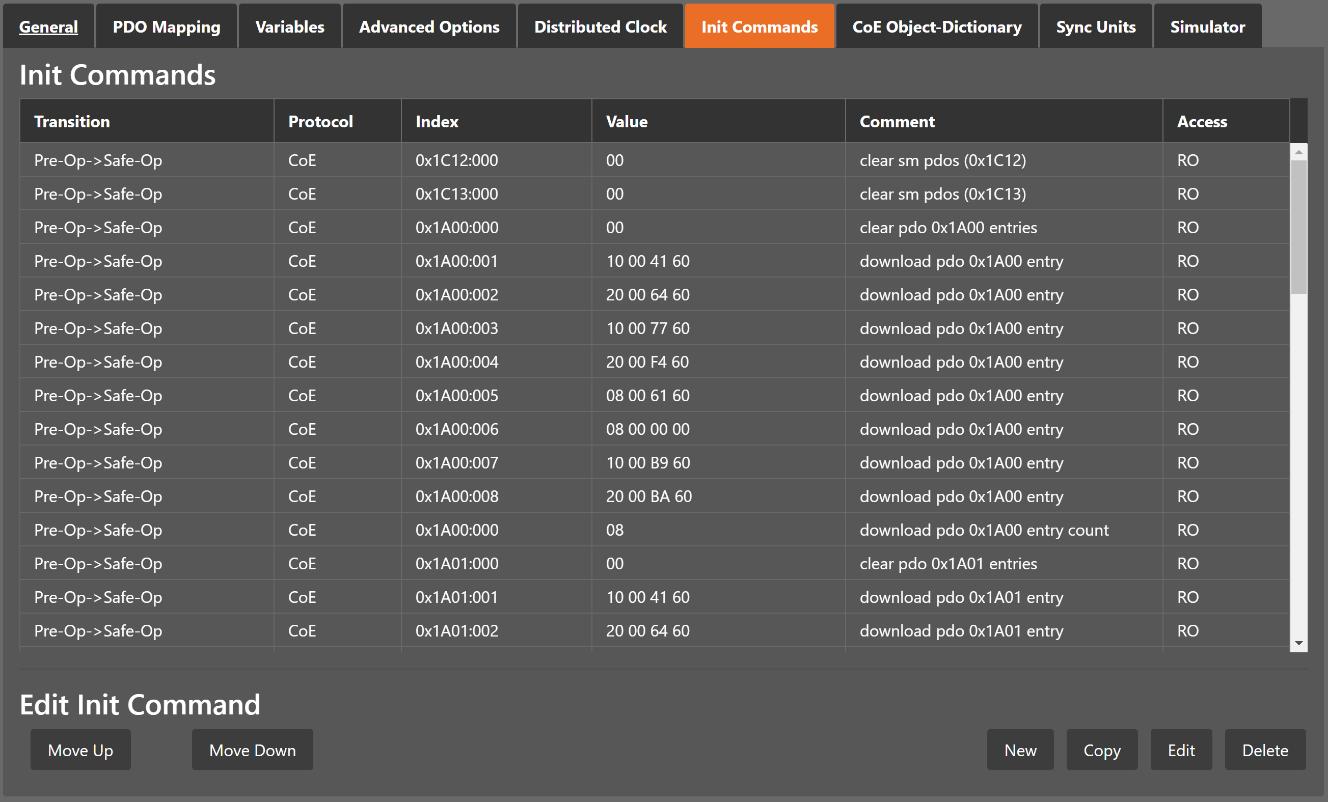
Task: Click the scrollbar up arrow
Action: click(1299, 152)
